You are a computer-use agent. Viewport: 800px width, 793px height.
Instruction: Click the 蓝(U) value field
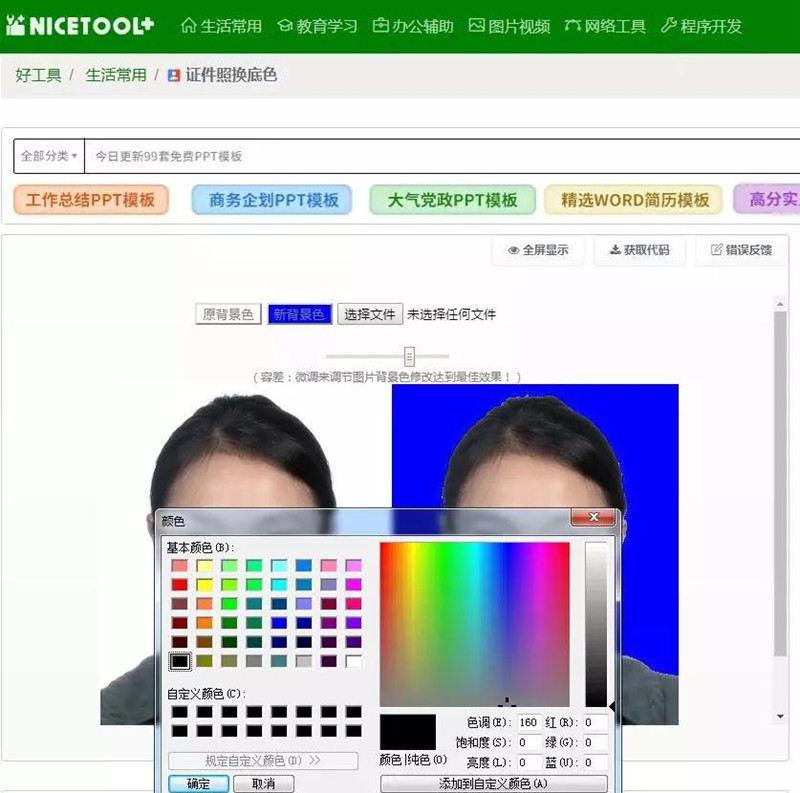click(x=595, y=762)
